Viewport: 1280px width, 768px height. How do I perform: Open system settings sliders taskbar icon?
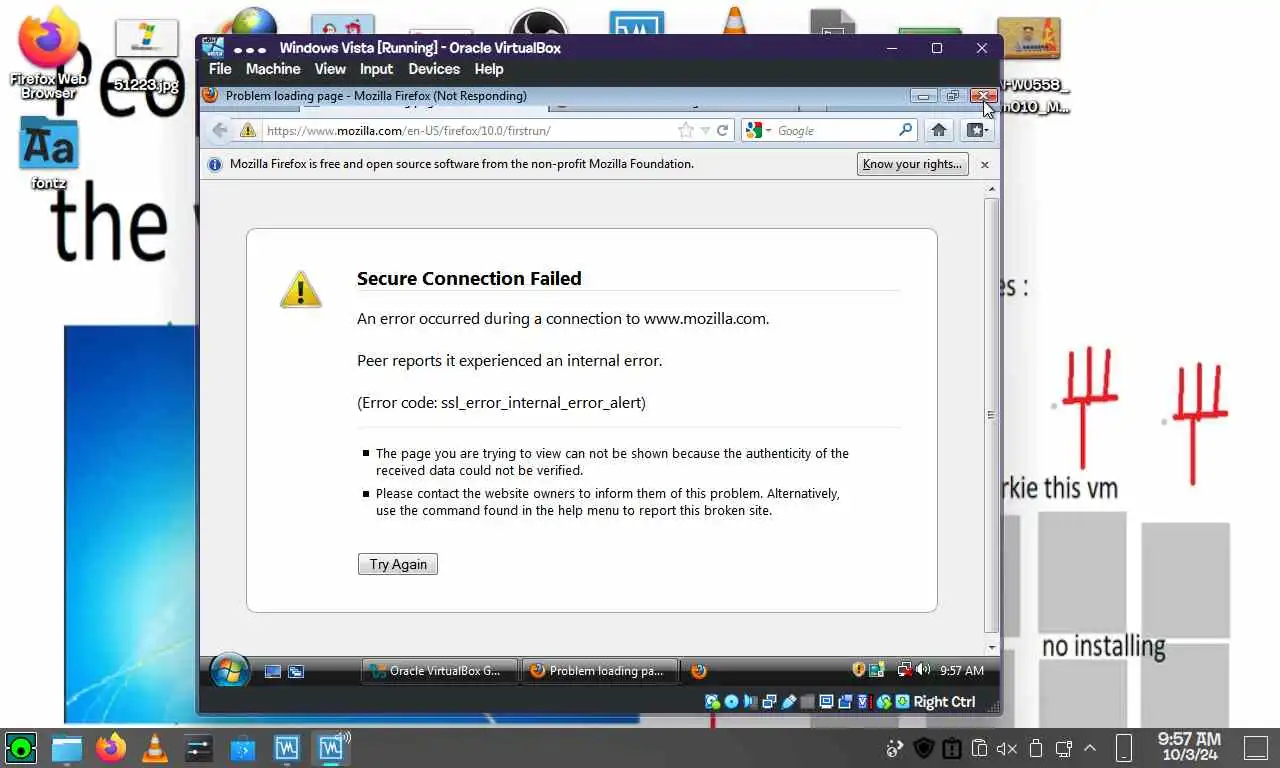tap(199, 747)
